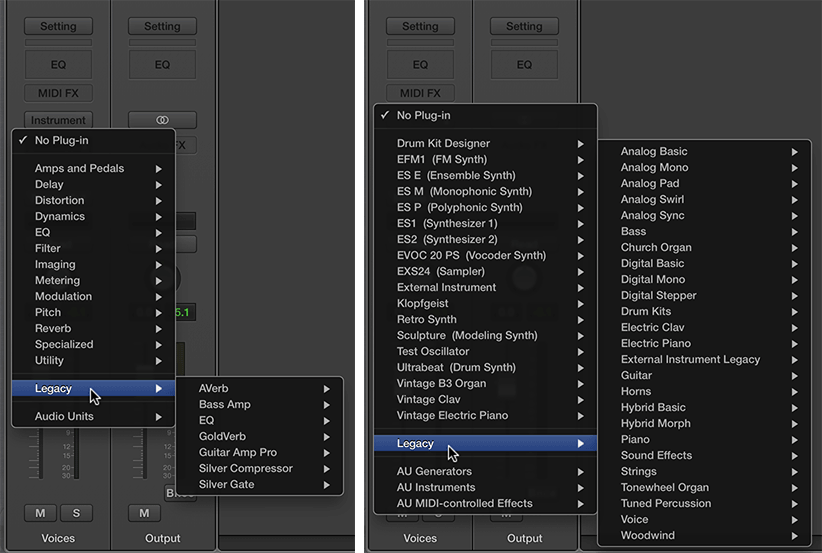The width and height of the screenshot is (822, 553).
Task: Expand the Amps and Pedals submenu arrow
Action: tap(158, 169)
